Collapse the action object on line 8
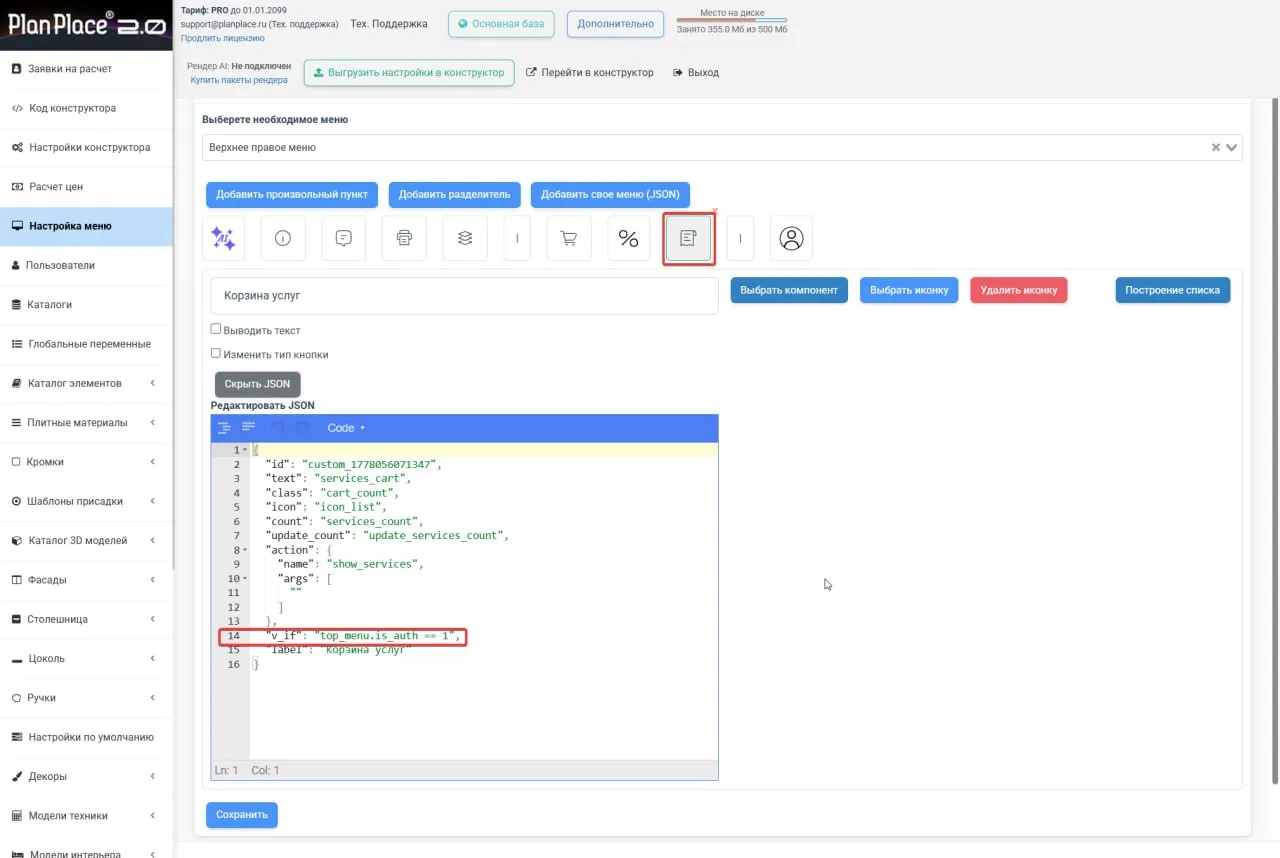 245,550
